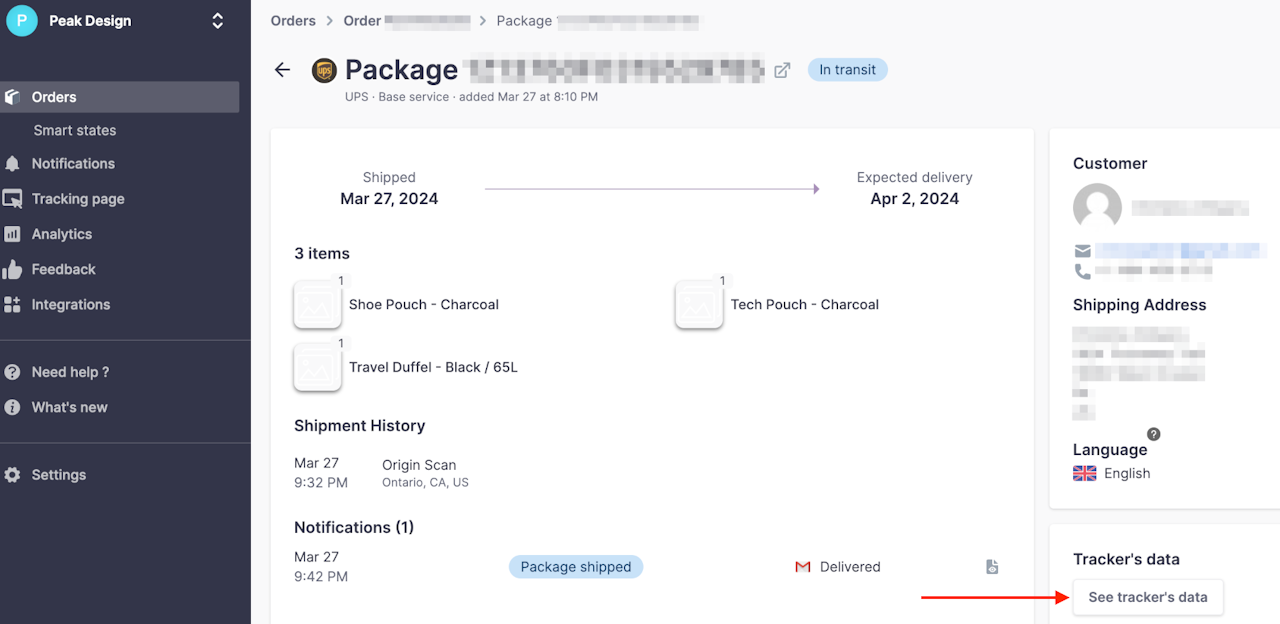Expand the Peak Design workspace switcher

217,21
